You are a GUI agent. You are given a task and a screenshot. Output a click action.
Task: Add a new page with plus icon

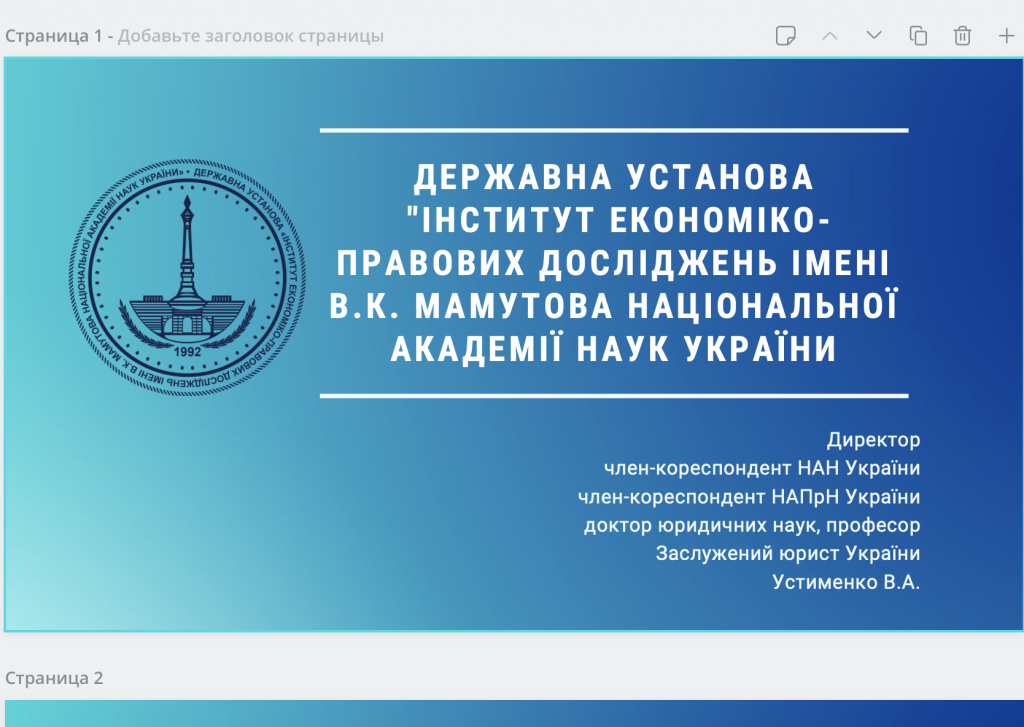pos(1006,35)
